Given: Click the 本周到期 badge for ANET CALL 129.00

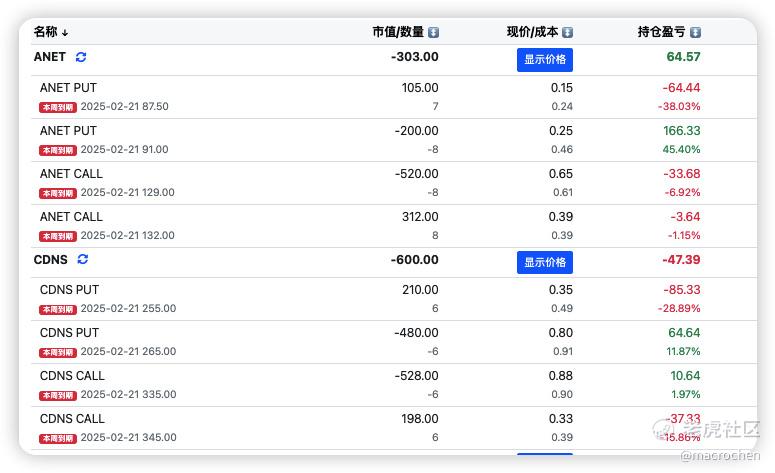Looking at the screenshot, I should [x=58, y=193].
